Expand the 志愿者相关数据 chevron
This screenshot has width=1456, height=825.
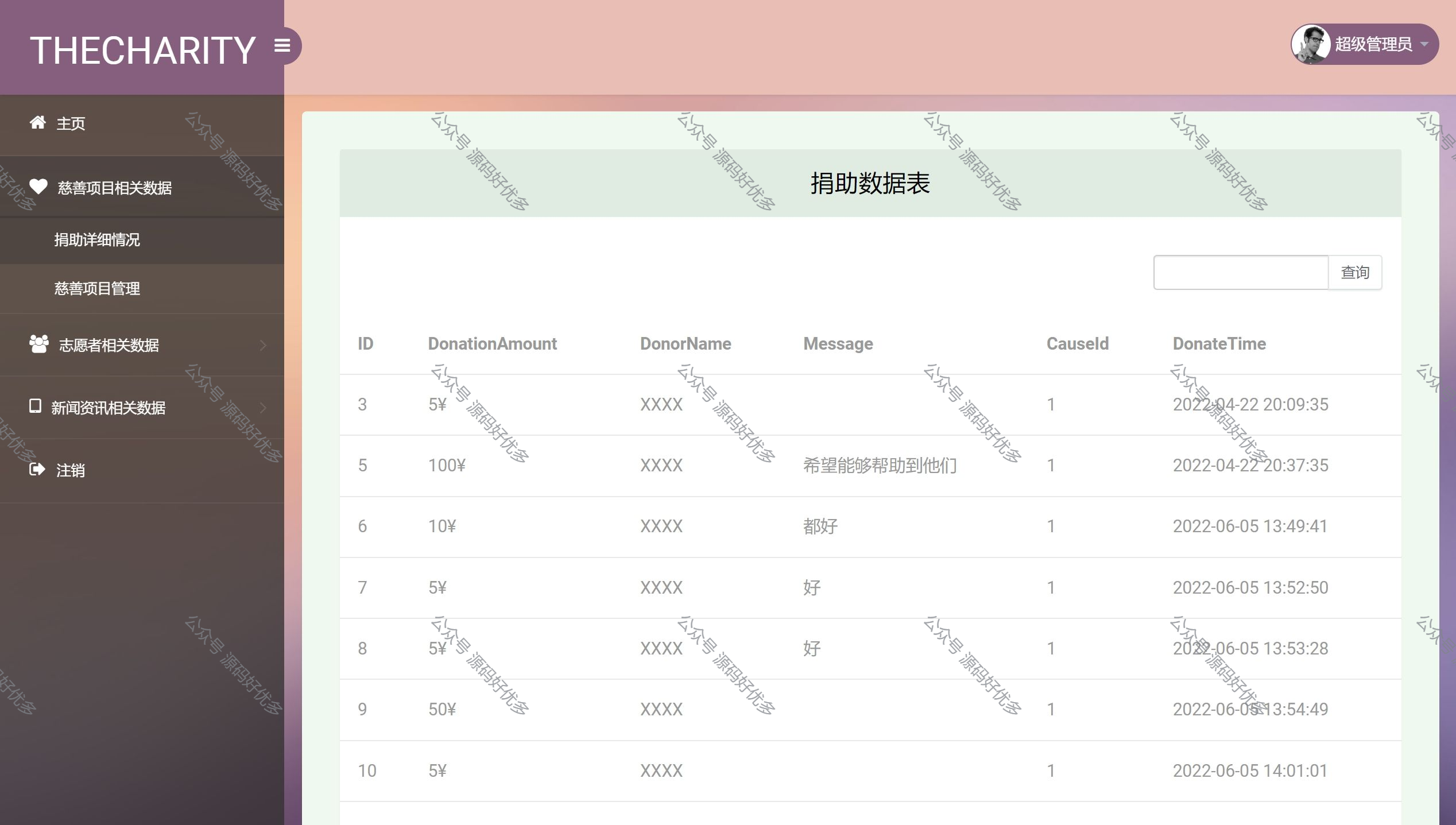click(263, 345)
